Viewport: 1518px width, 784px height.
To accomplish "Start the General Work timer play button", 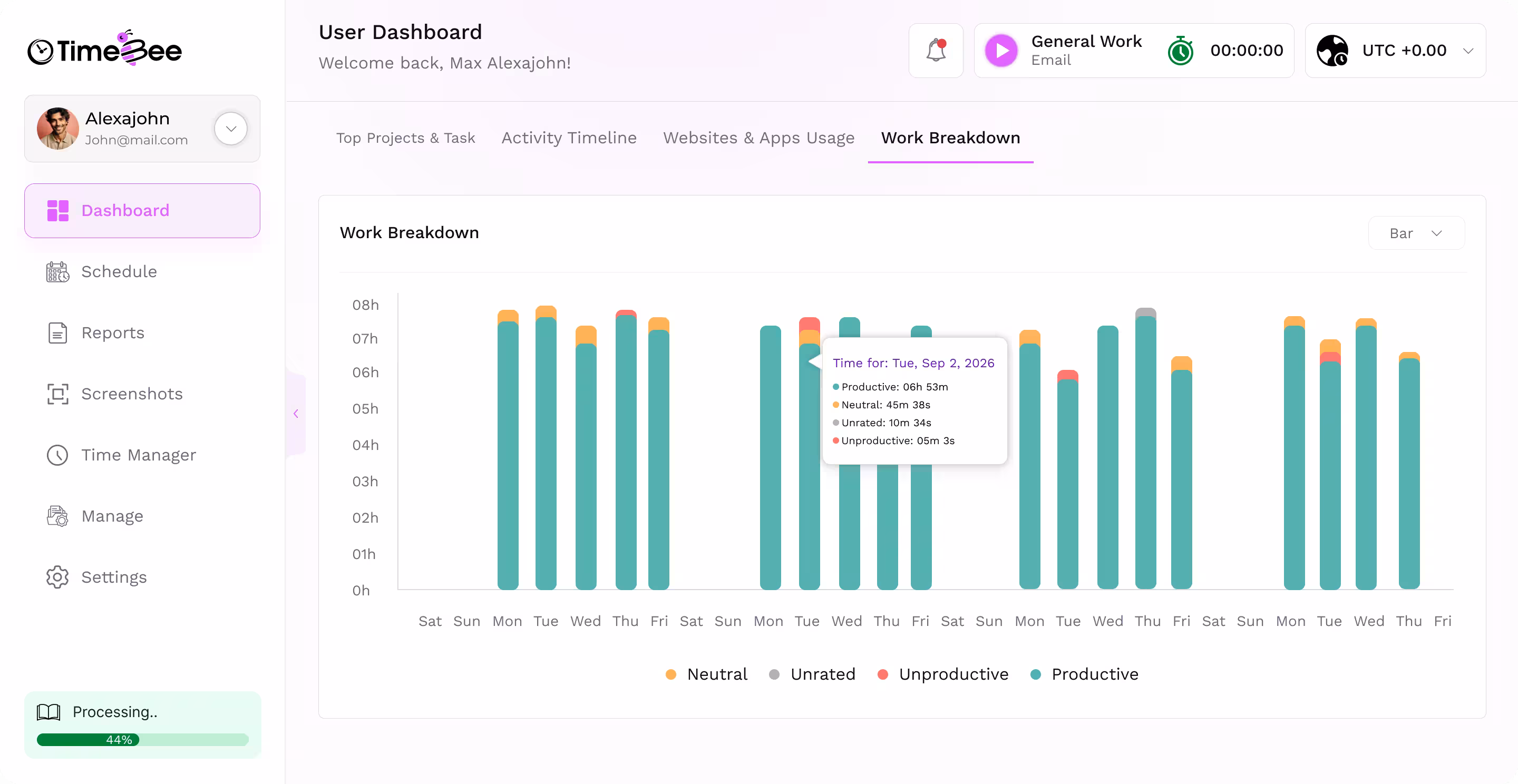I will coord(1001,51).
